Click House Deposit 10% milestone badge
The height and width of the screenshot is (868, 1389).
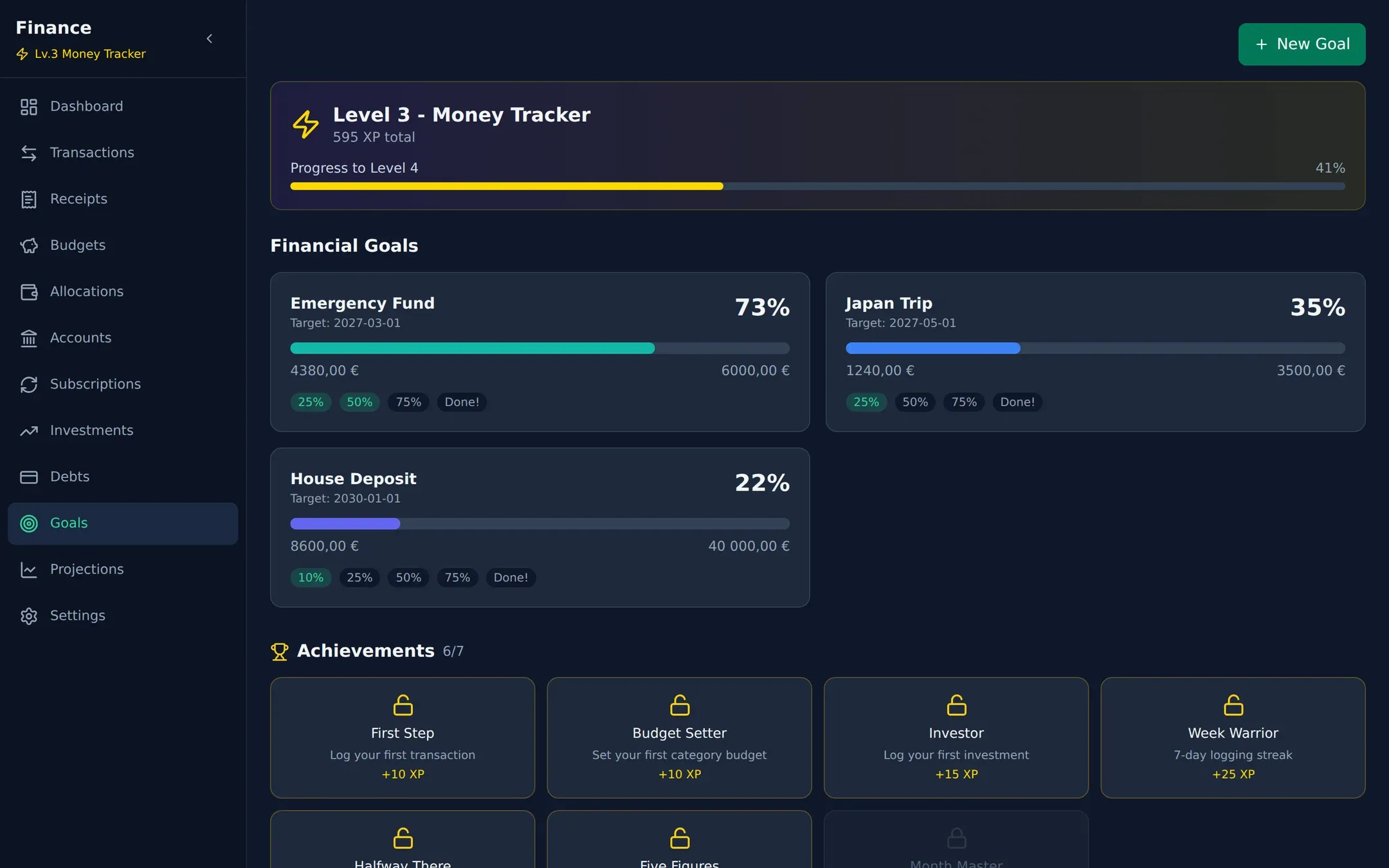311,578
